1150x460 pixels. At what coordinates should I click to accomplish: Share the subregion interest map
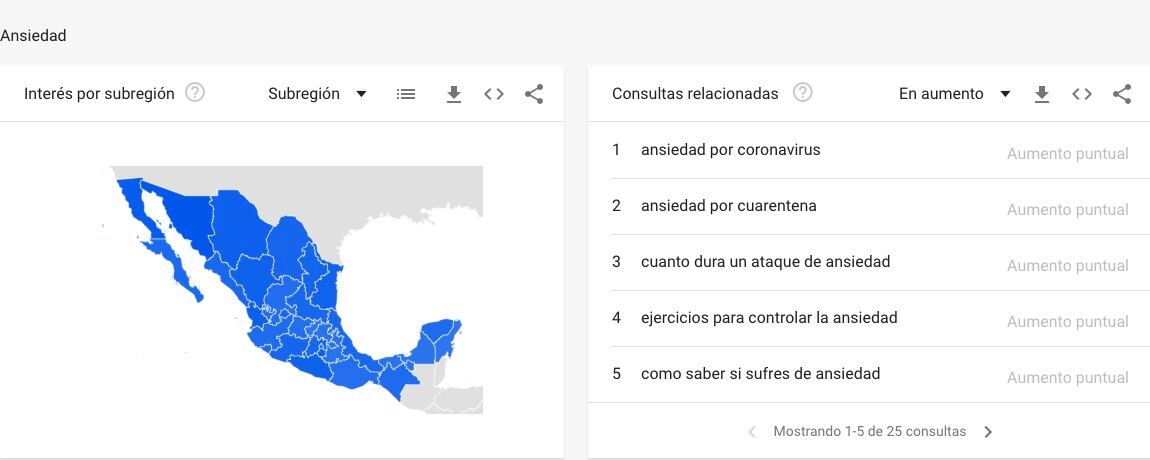[534, 94]
